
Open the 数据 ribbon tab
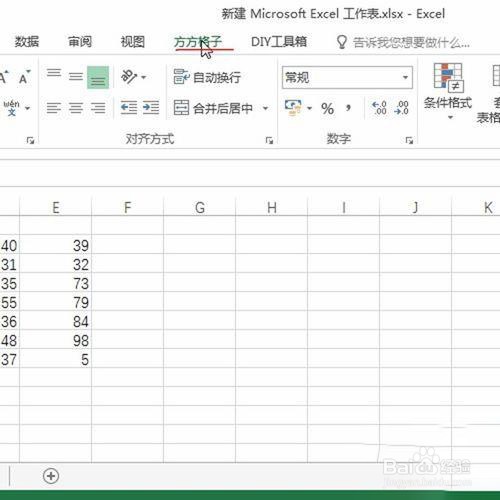coord(27,42)
